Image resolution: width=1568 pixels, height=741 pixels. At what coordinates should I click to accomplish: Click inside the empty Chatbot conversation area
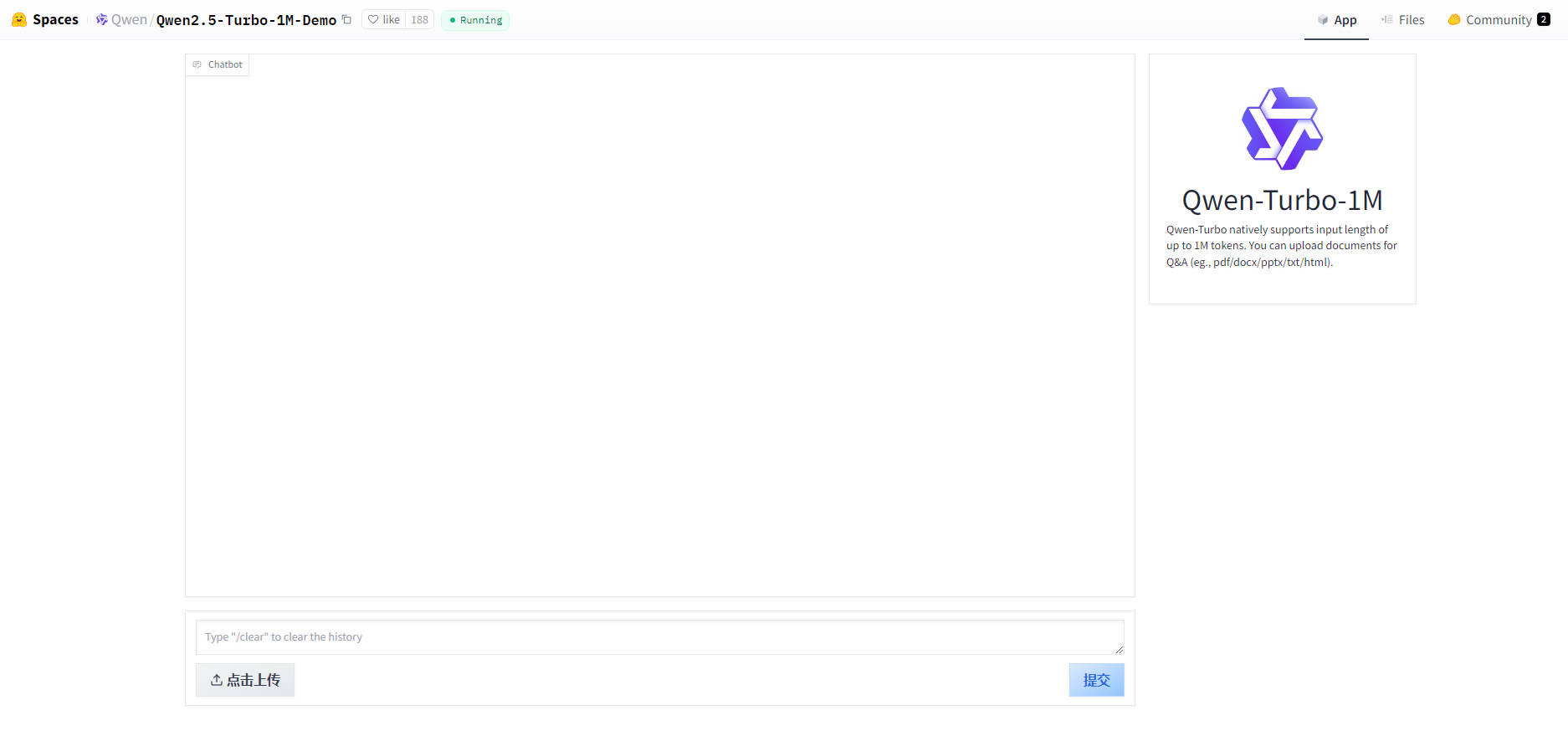[x=659, y=335]
